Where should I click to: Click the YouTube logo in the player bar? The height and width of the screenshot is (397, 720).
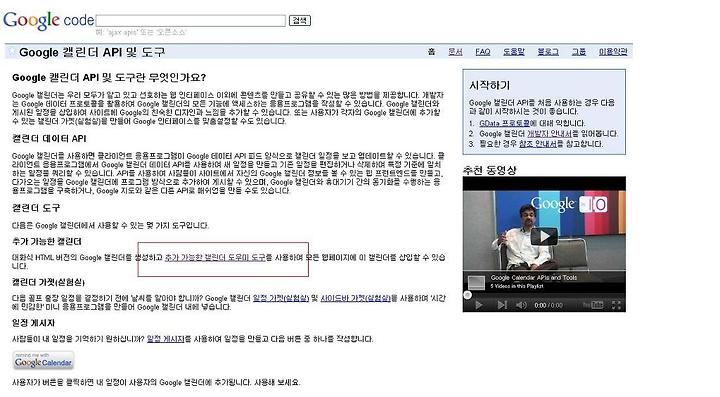coord(593,305)
